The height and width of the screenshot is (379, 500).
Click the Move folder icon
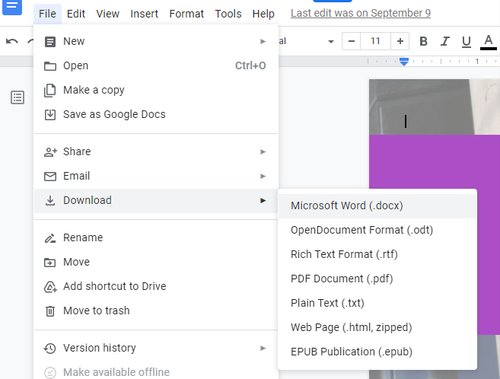[x=50, y=262]
